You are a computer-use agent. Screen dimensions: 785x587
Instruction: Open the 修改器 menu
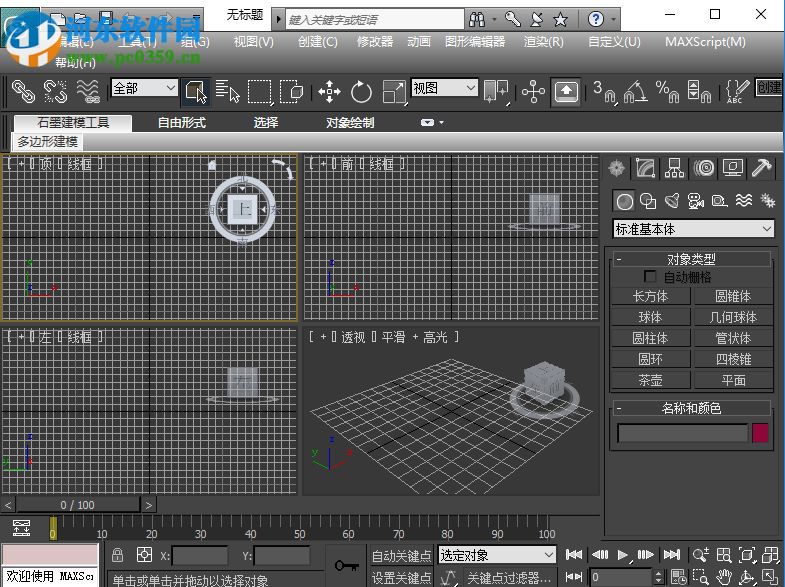tap(375, 42)
